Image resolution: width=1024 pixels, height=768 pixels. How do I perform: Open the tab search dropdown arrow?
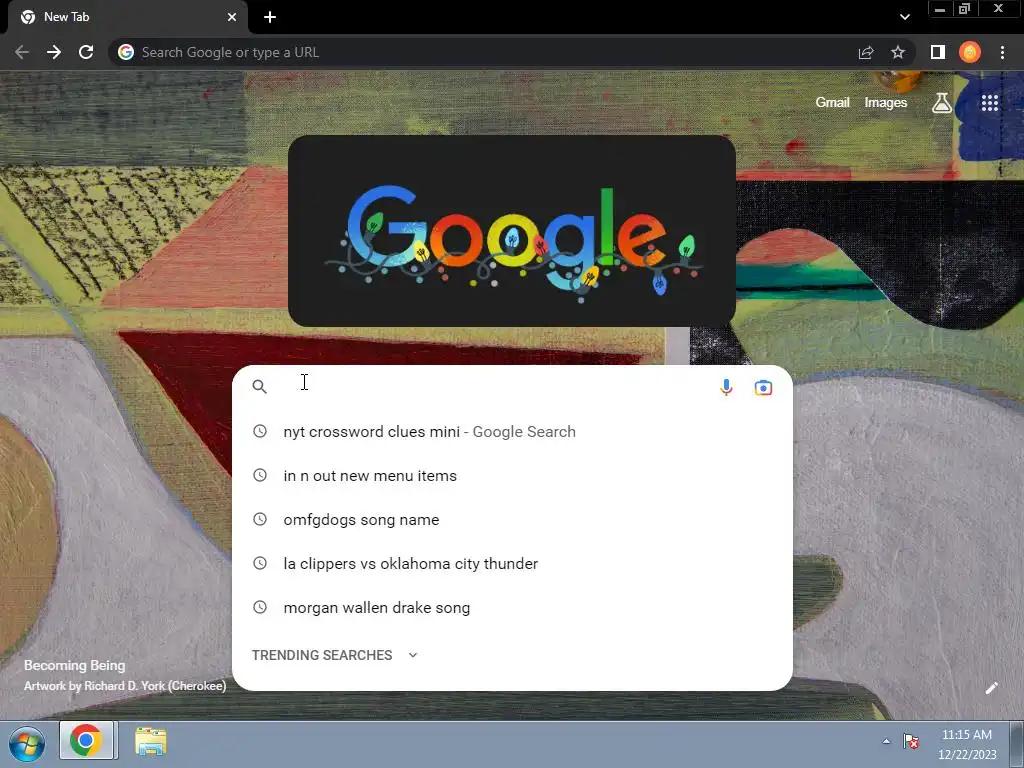[904, 17]
